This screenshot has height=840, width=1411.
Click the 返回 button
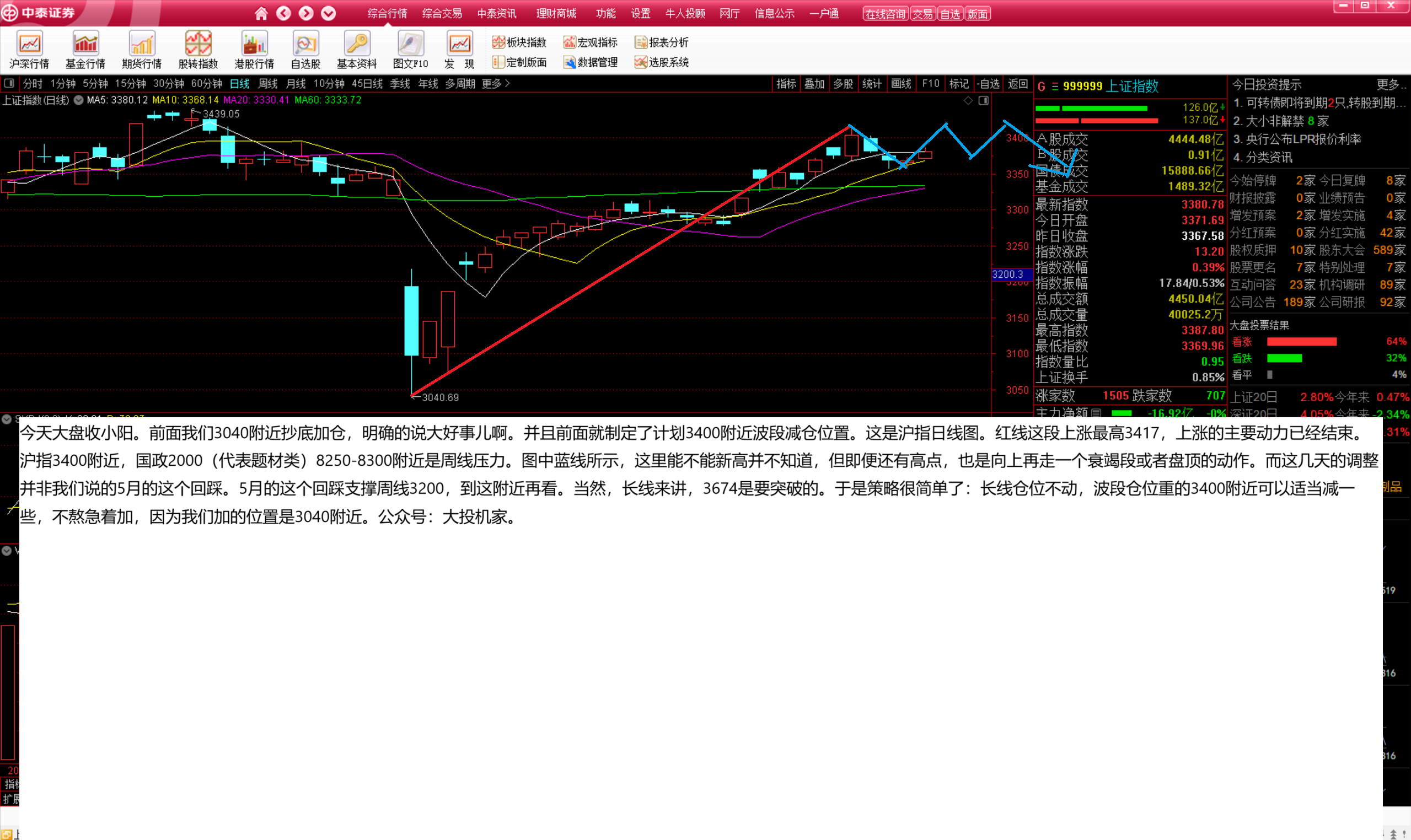(1017, 83)
